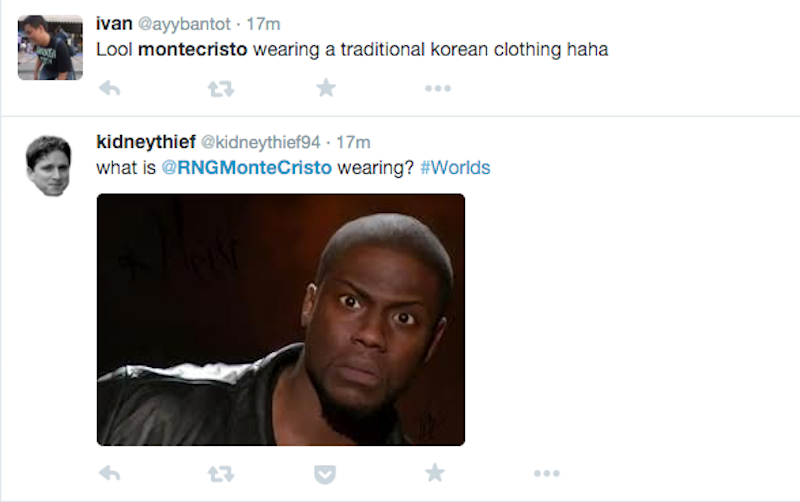This screenshot has width=800, height=502.
Task: Retweet ivan's montecristo tweet
Action: click(221, 89)
